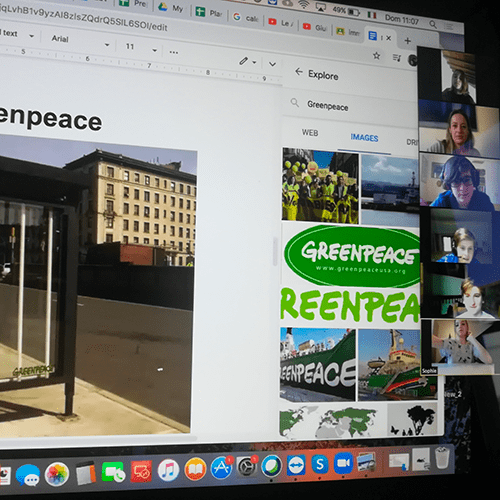Select the yellow-costumed protesters image result
The width and height of the screenshot is (500, 500).
320,186
